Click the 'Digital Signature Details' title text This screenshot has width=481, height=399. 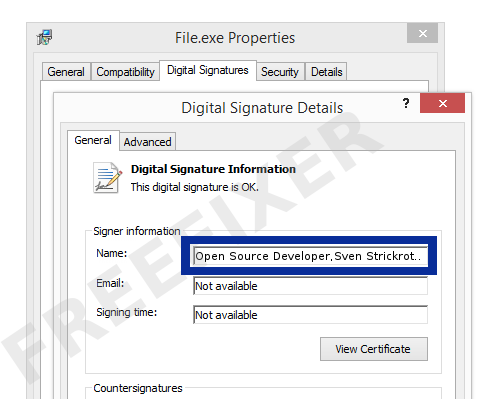262,108
